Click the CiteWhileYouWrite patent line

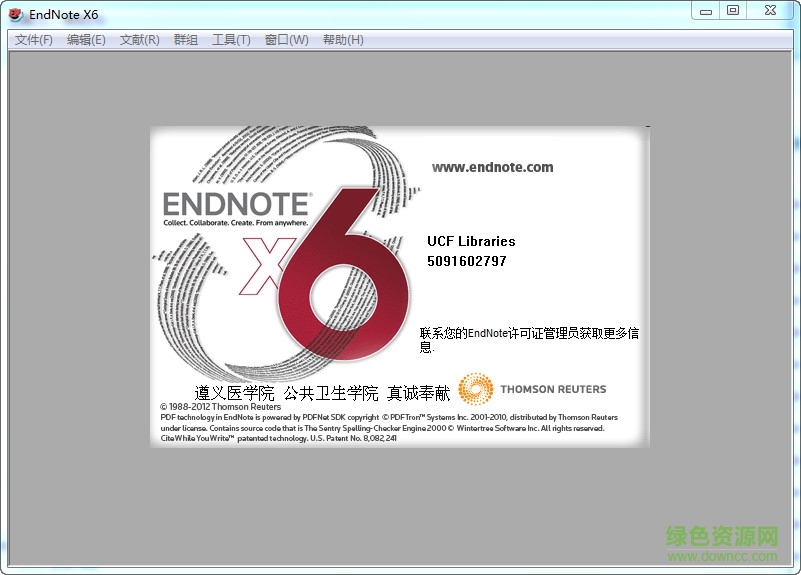click(278, 438)
